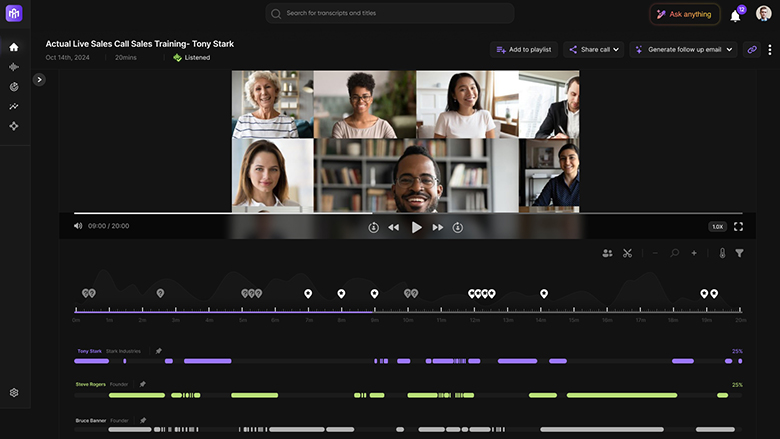Click Tony Stark's 25% talk ratio
Image resolution: width=780 pixels, height=439 pixels.
[x=737, y=351]
